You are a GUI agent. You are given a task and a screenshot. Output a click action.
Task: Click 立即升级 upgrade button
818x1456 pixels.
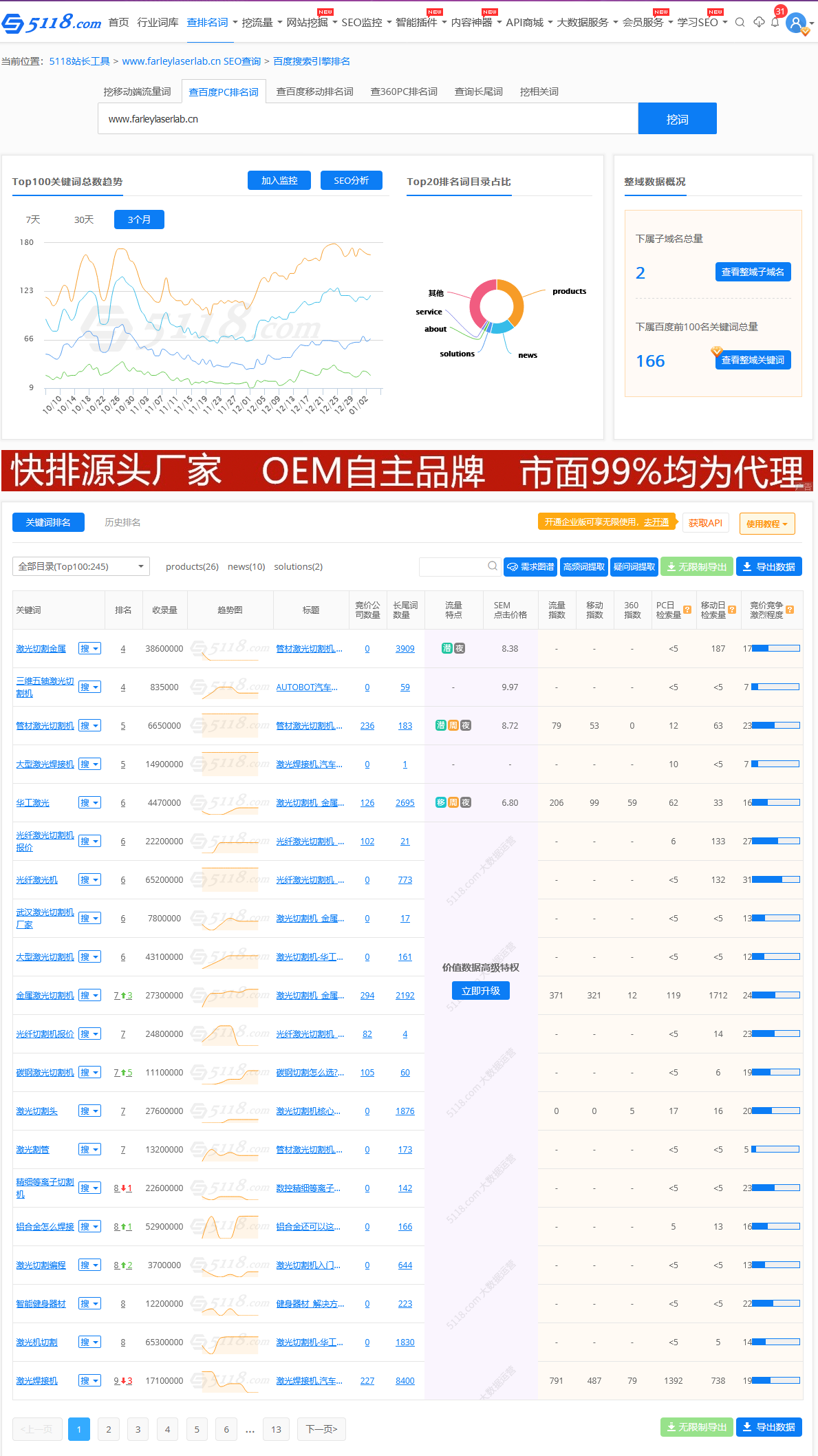(x=480, y=991)
